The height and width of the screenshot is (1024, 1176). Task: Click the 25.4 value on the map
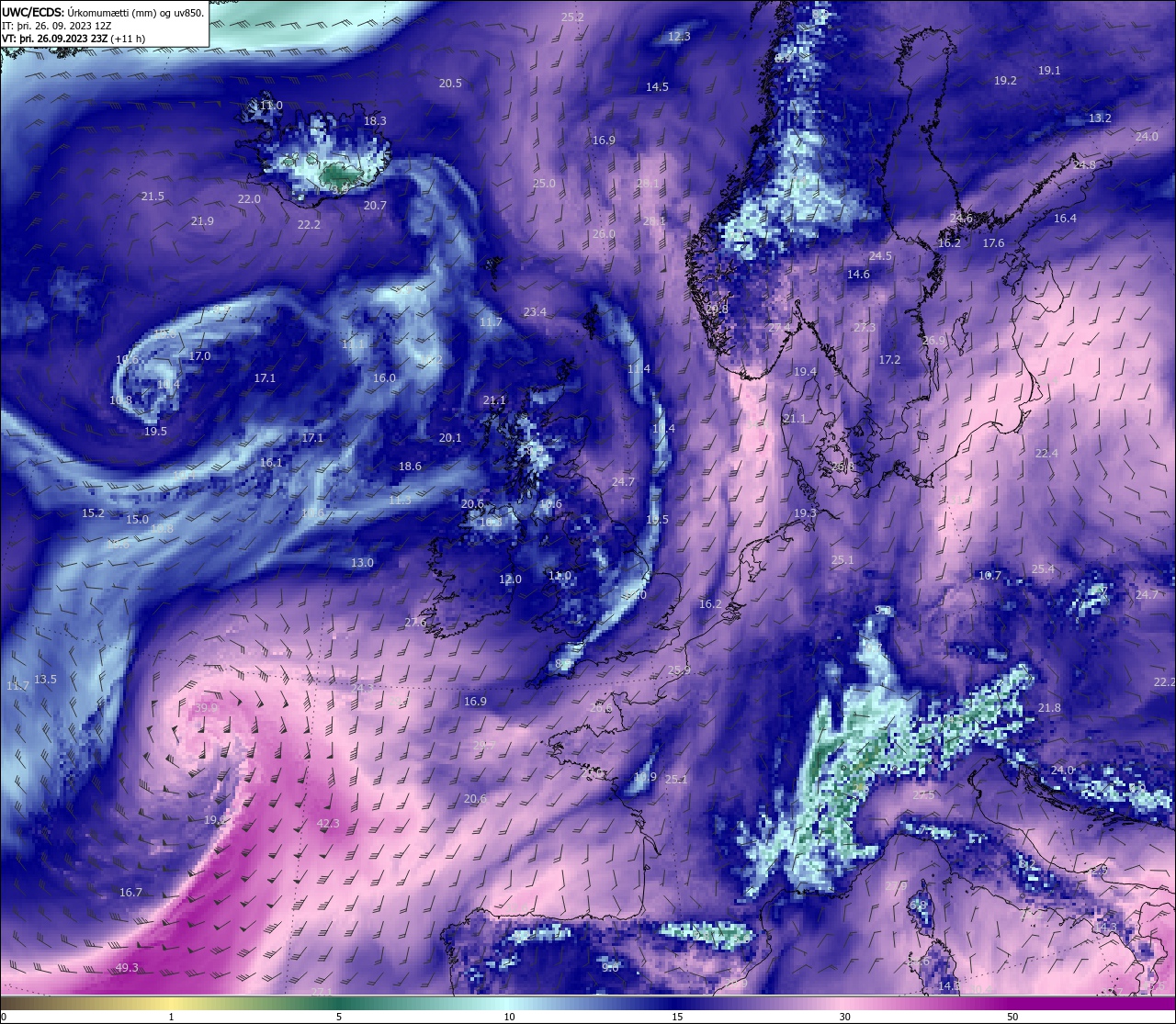pyautogui.click(x=1043, y=569)
